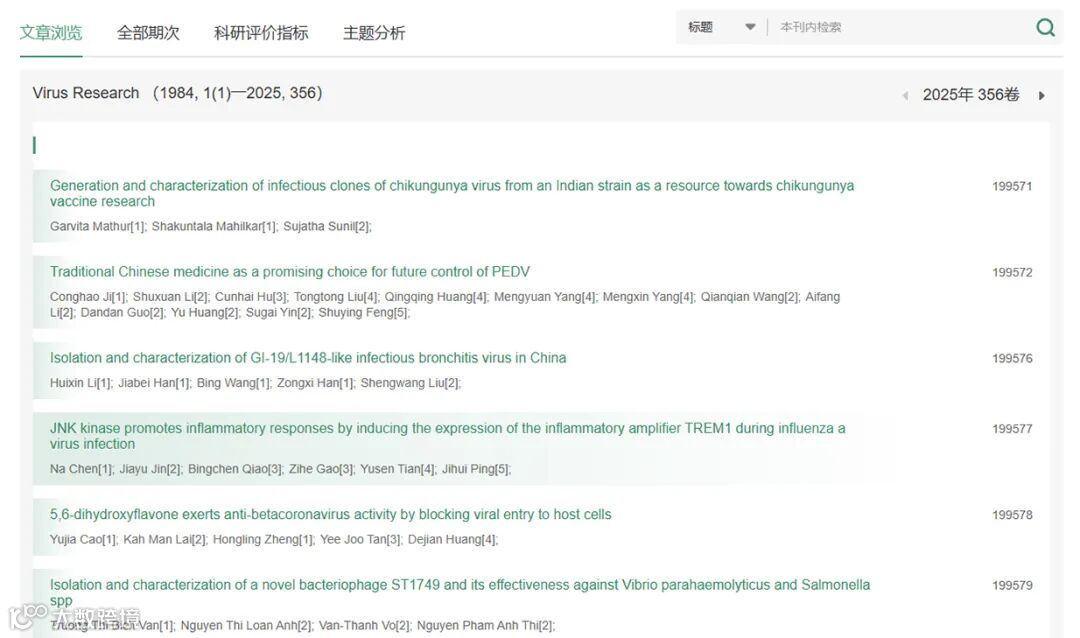Go to previous volume arrow

(905, 96)
